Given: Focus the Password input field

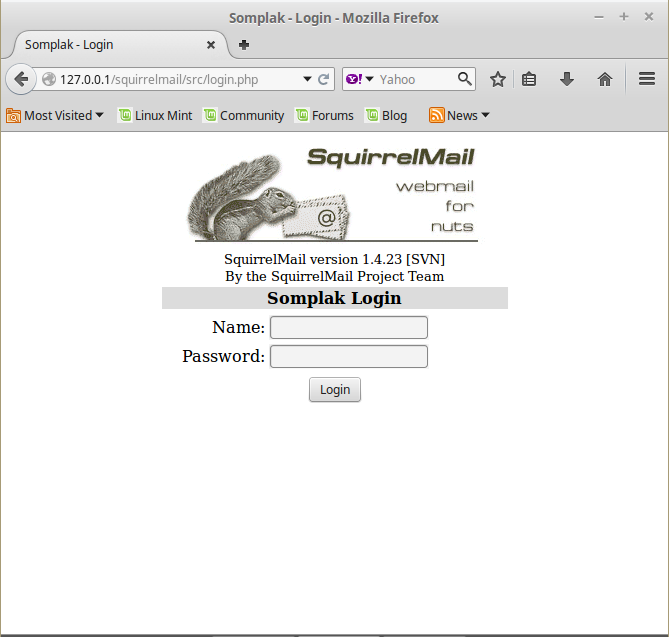Looking at the screenshot, I should pyautogui.click(x=349, y=356).
